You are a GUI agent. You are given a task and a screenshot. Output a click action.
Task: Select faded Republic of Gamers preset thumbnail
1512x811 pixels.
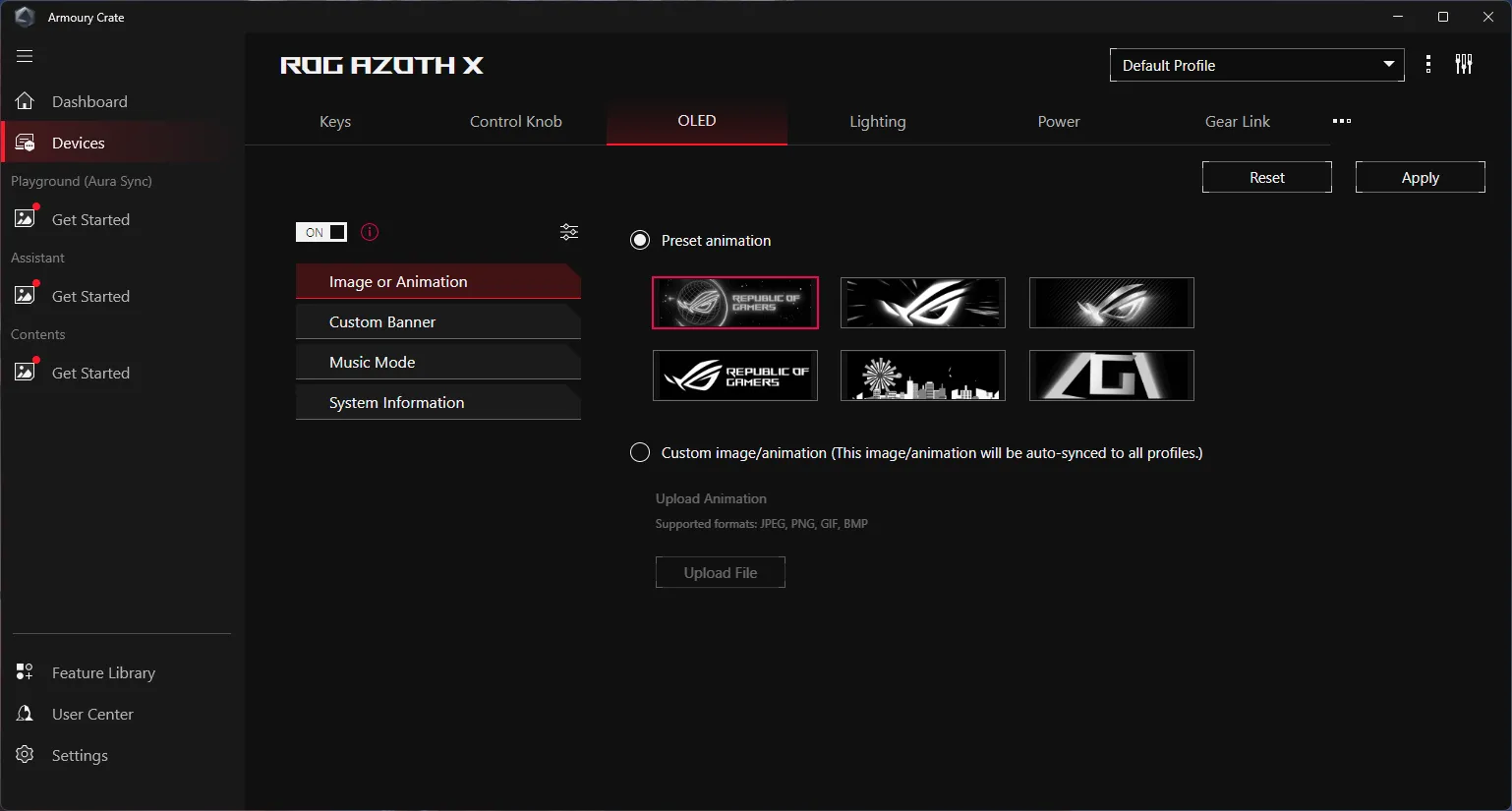pyautogui.click(x=735, y=303)
